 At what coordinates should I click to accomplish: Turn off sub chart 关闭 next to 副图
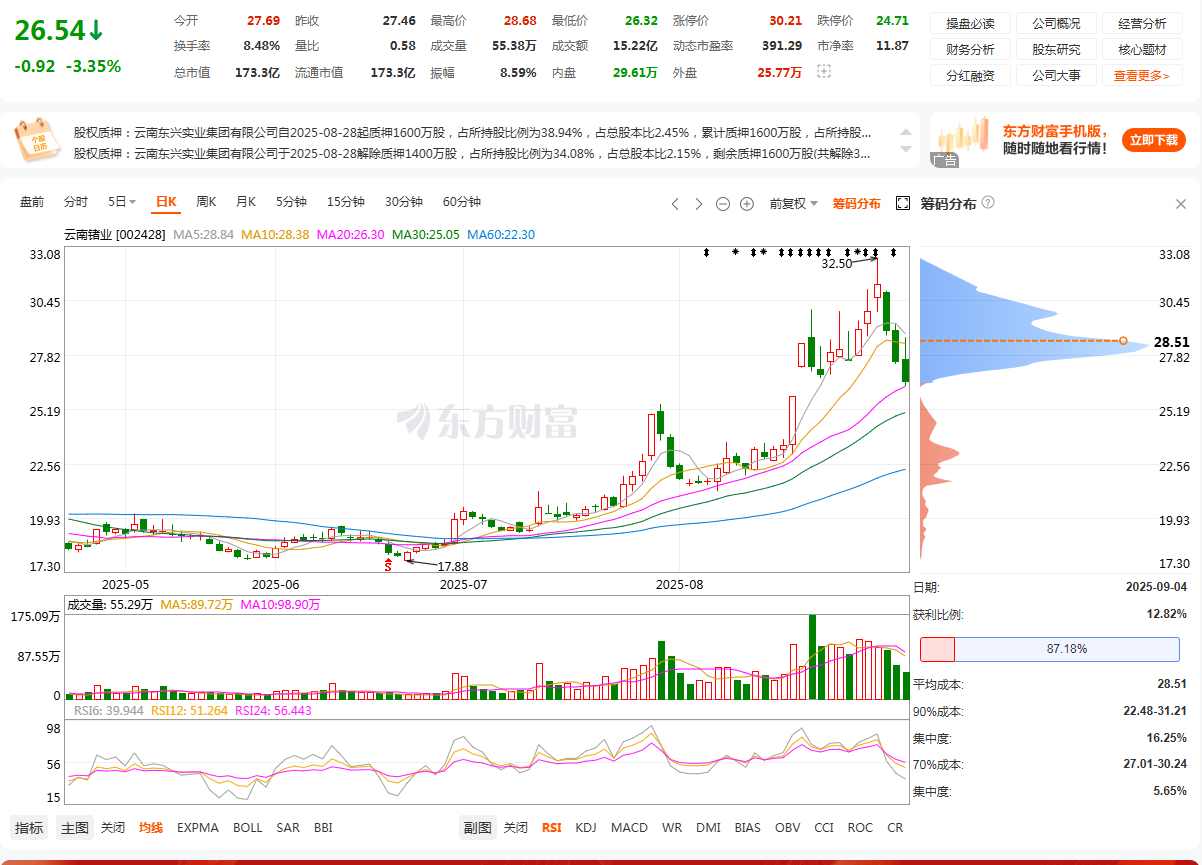click(x=515, y=828)
